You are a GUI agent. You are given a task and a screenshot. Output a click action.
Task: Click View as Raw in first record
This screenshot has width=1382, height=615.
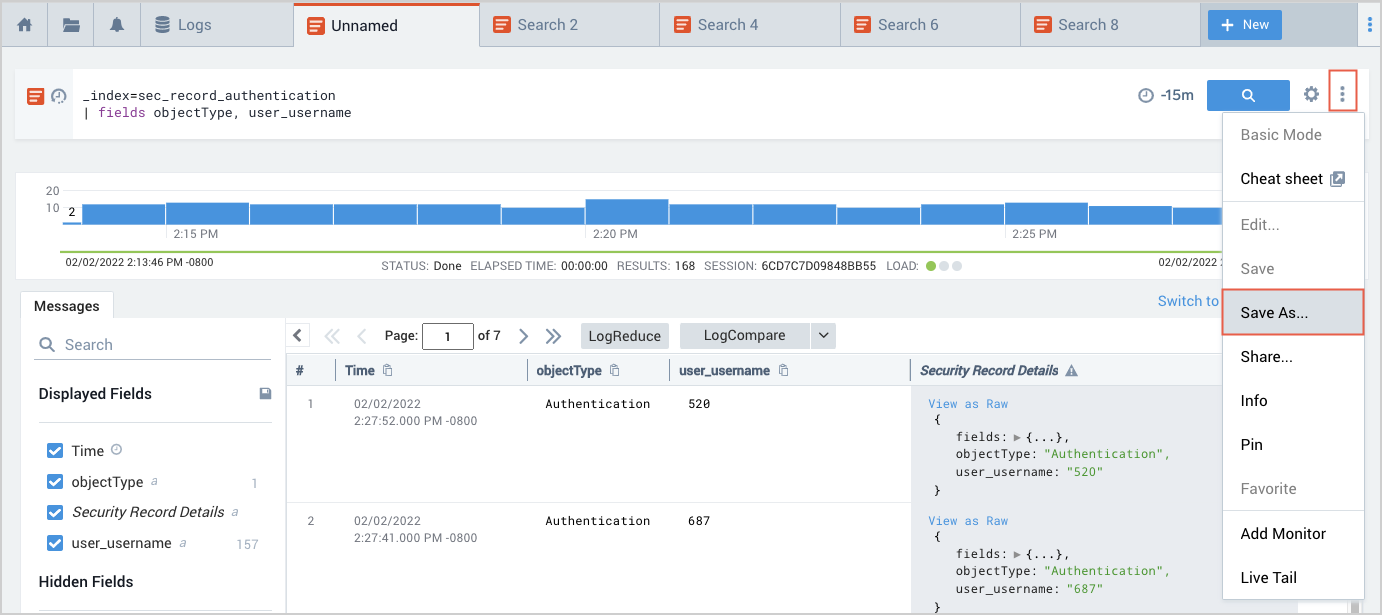point(967,404)
